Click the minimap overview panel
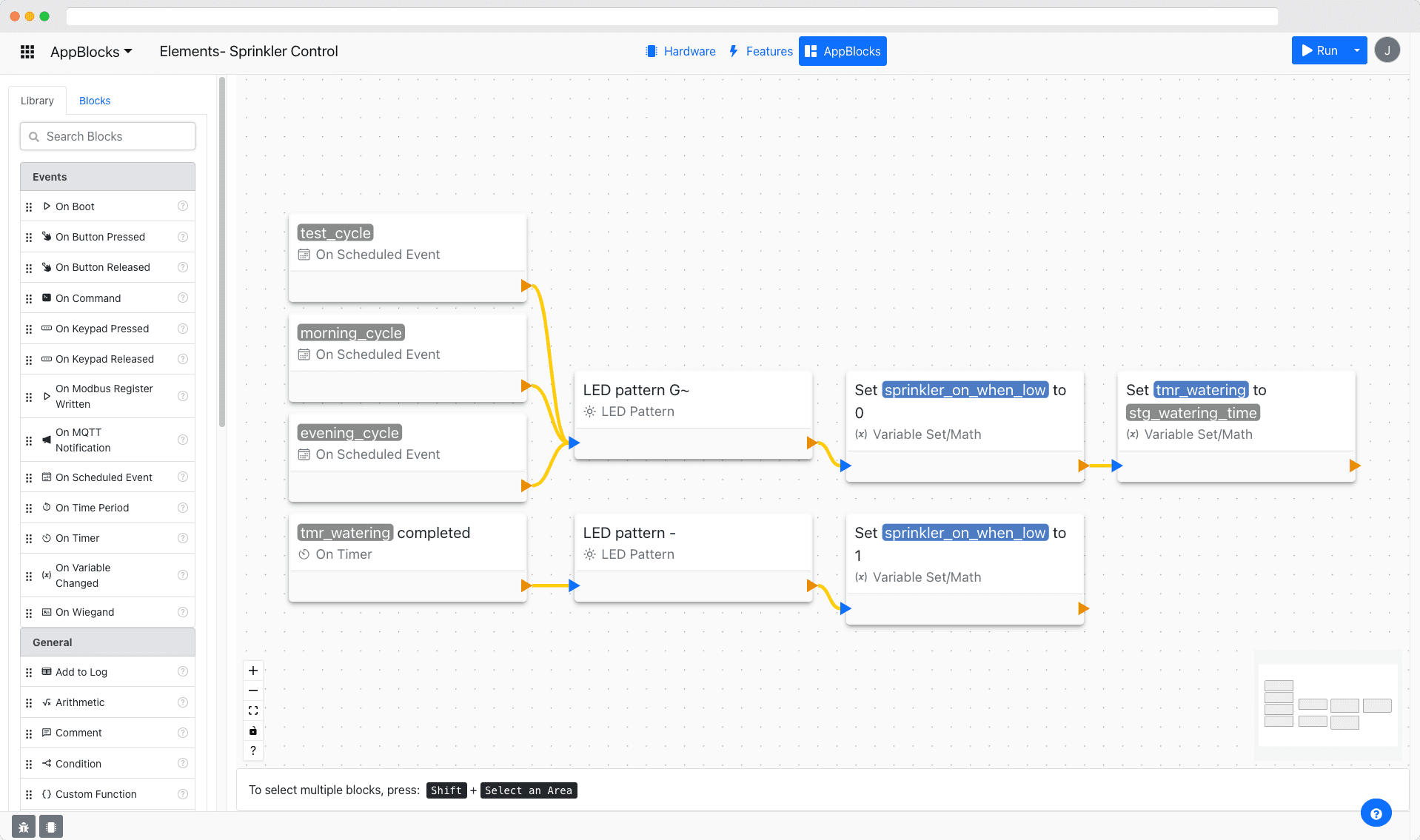The image size is (1420, 840). point(1327,705)
